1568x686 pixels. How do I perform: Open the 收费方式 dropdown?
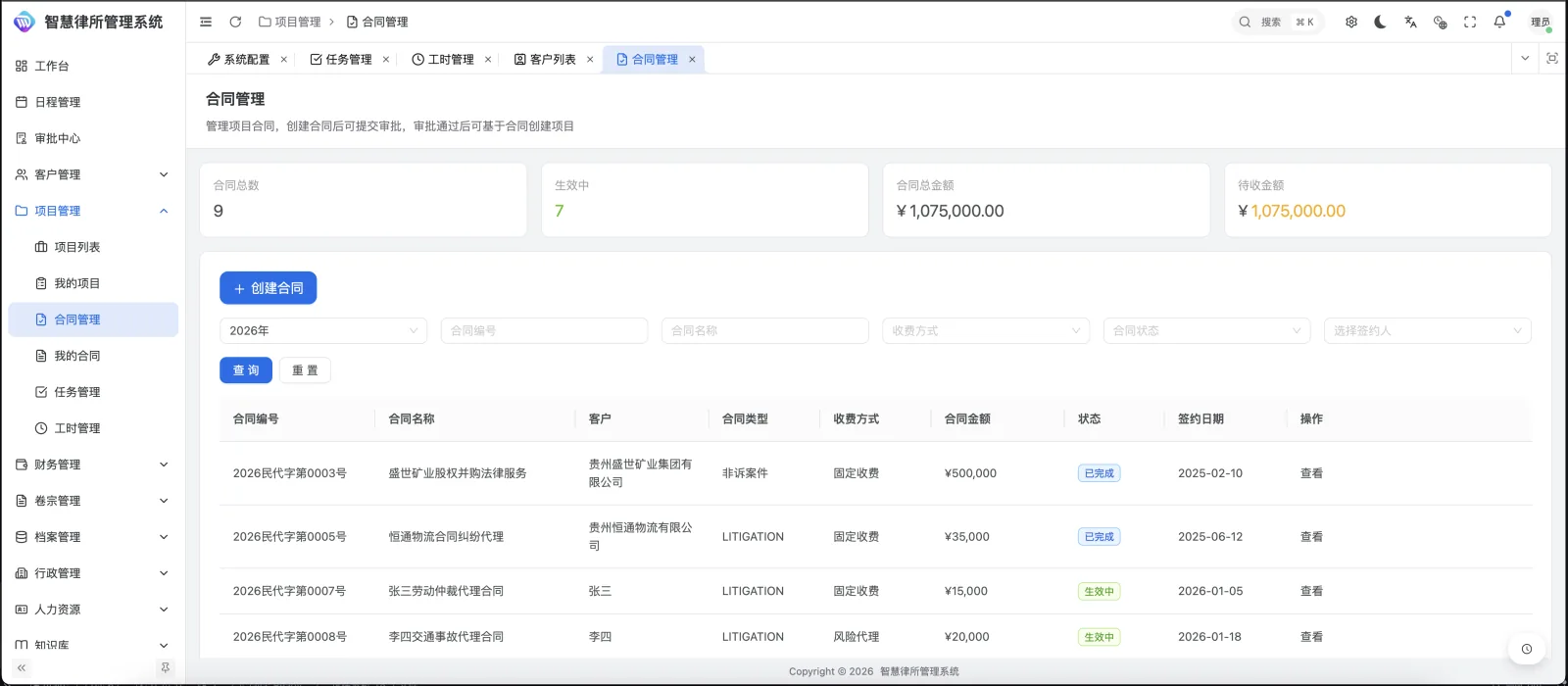coord(986,331)
